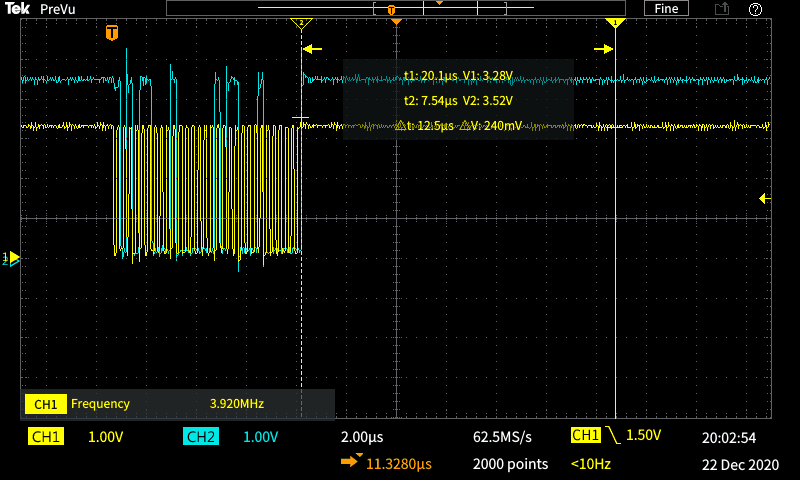This screenshot has width=800, height=480.
Task: Toggle the Fine adjustment button
Action: pyautogui.click(x=666, y=9)
